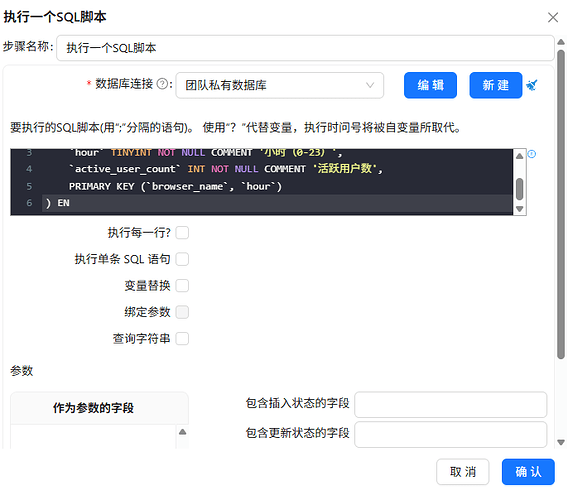Open the 团队私有数据库 connection dropdown
Image resolution: width=572 pixels, height=500 pixels.
[279, 85]
